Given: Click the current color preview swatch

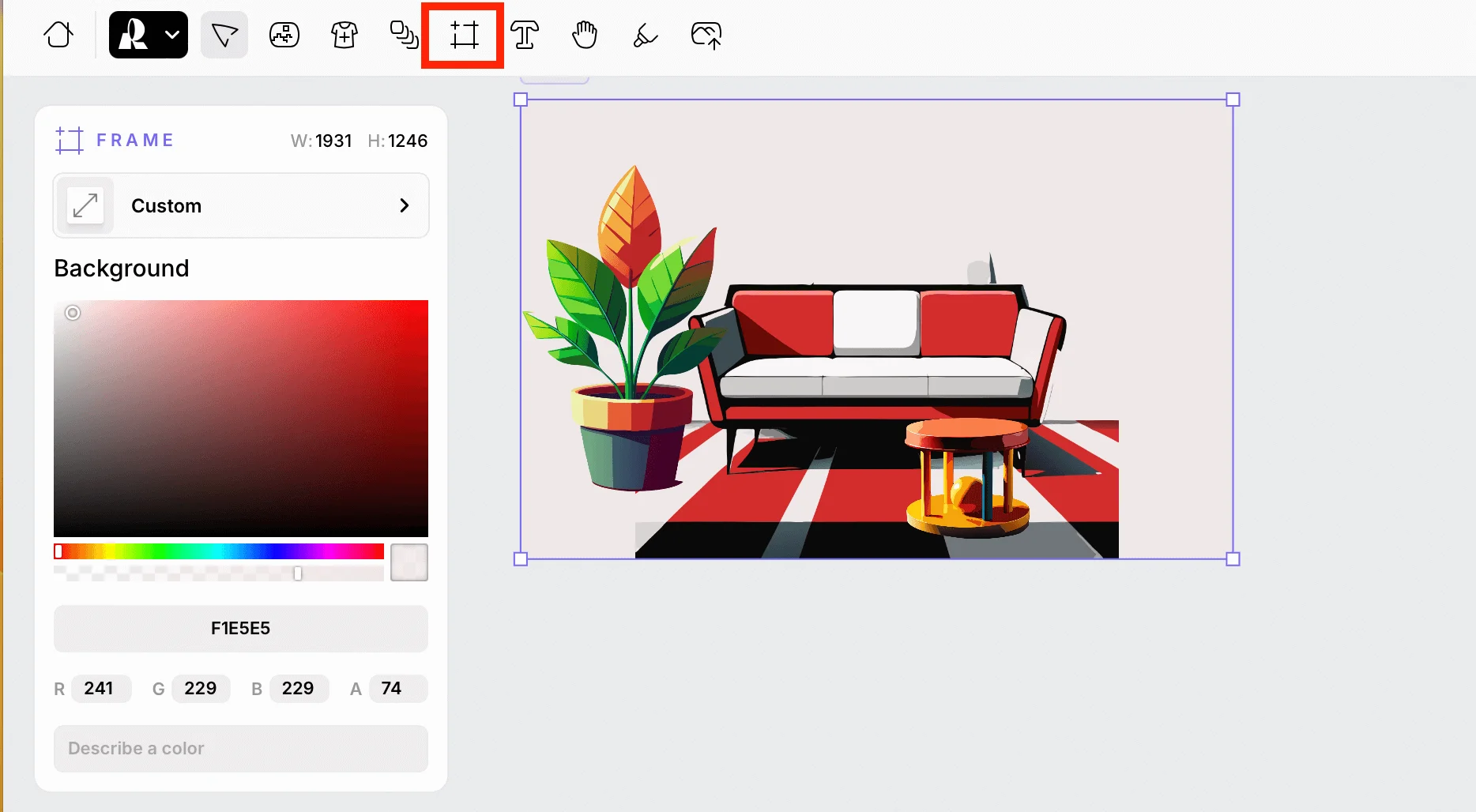Looking at the screenshot, I should click(409, 562).
